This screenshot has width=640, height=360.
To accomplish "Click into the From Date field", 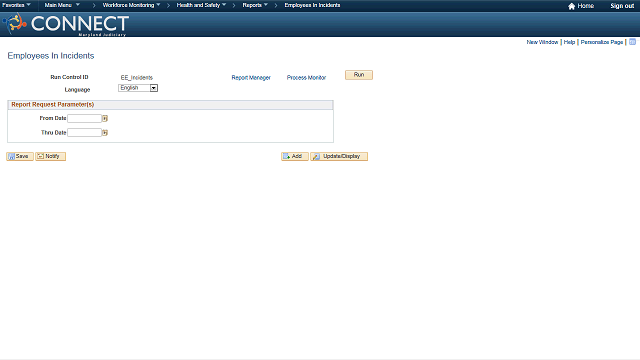I will [x=84, y=118].
